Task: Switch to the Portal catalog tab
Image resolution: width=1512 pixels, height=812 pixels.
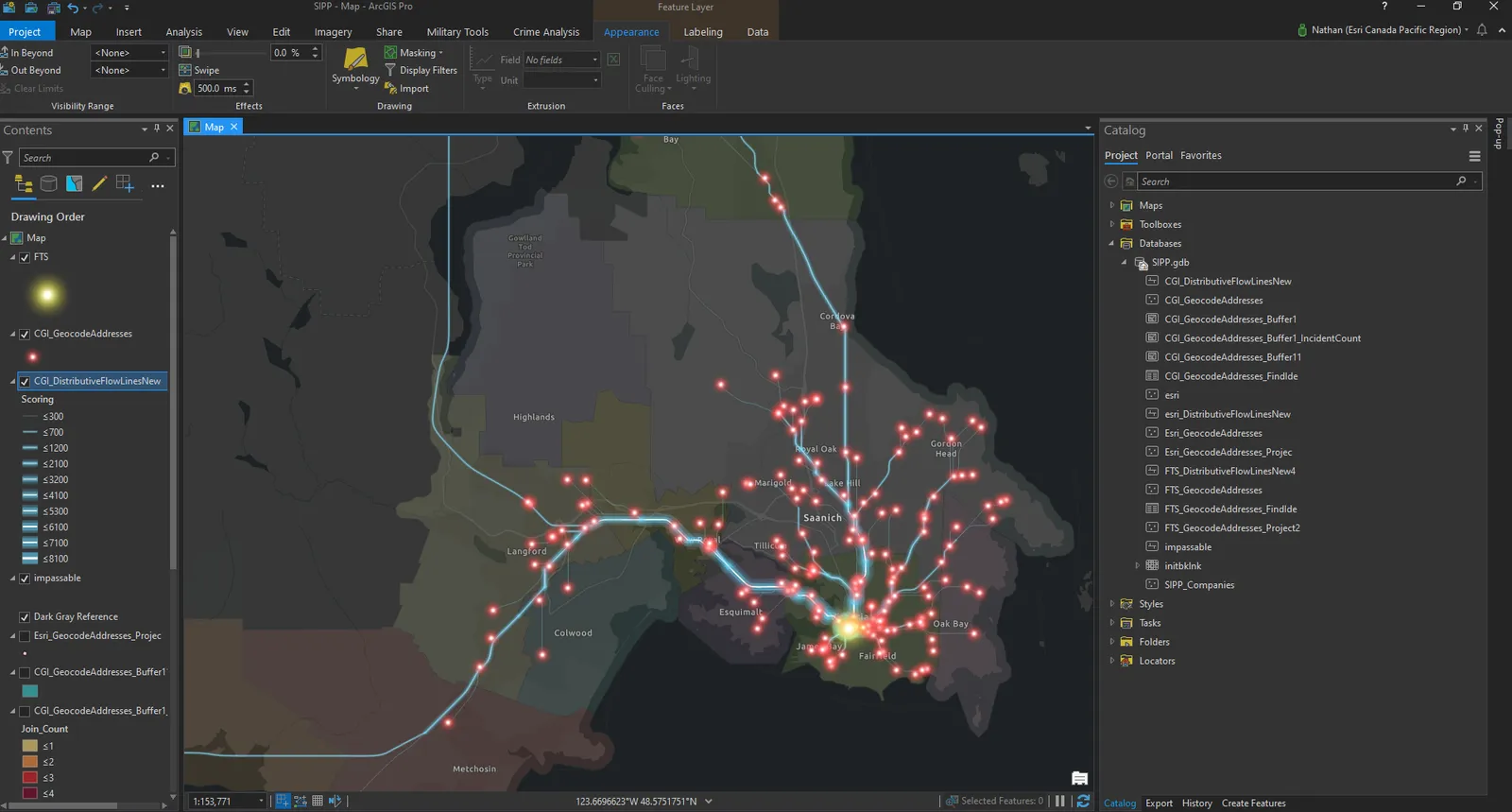Action: click(1159, 156)
